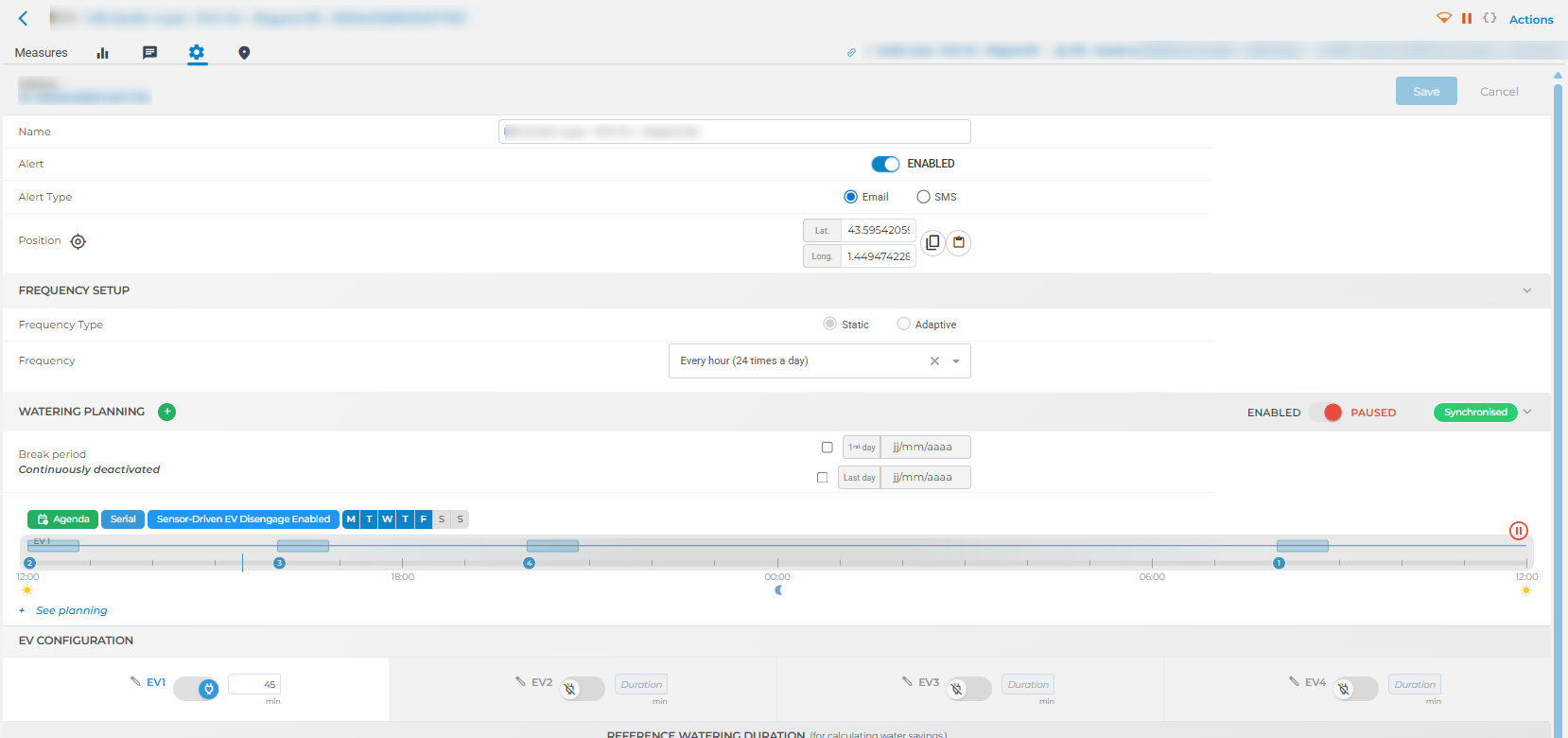Toggle the Alert enabled switch

tap(885, 164)
